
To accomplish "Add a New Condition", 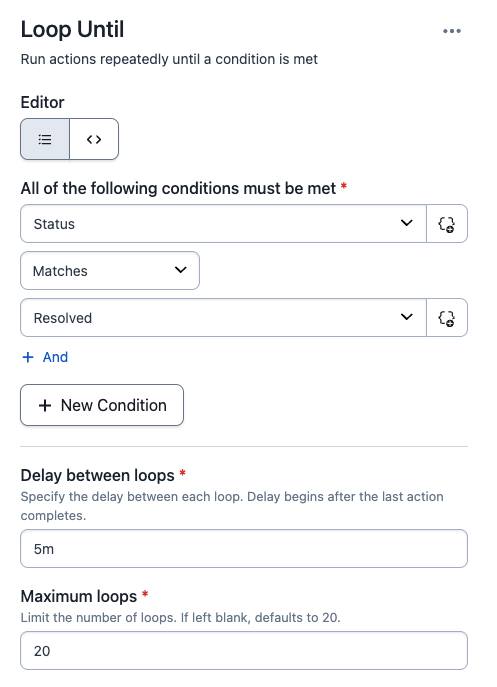I will click(102, 405).
